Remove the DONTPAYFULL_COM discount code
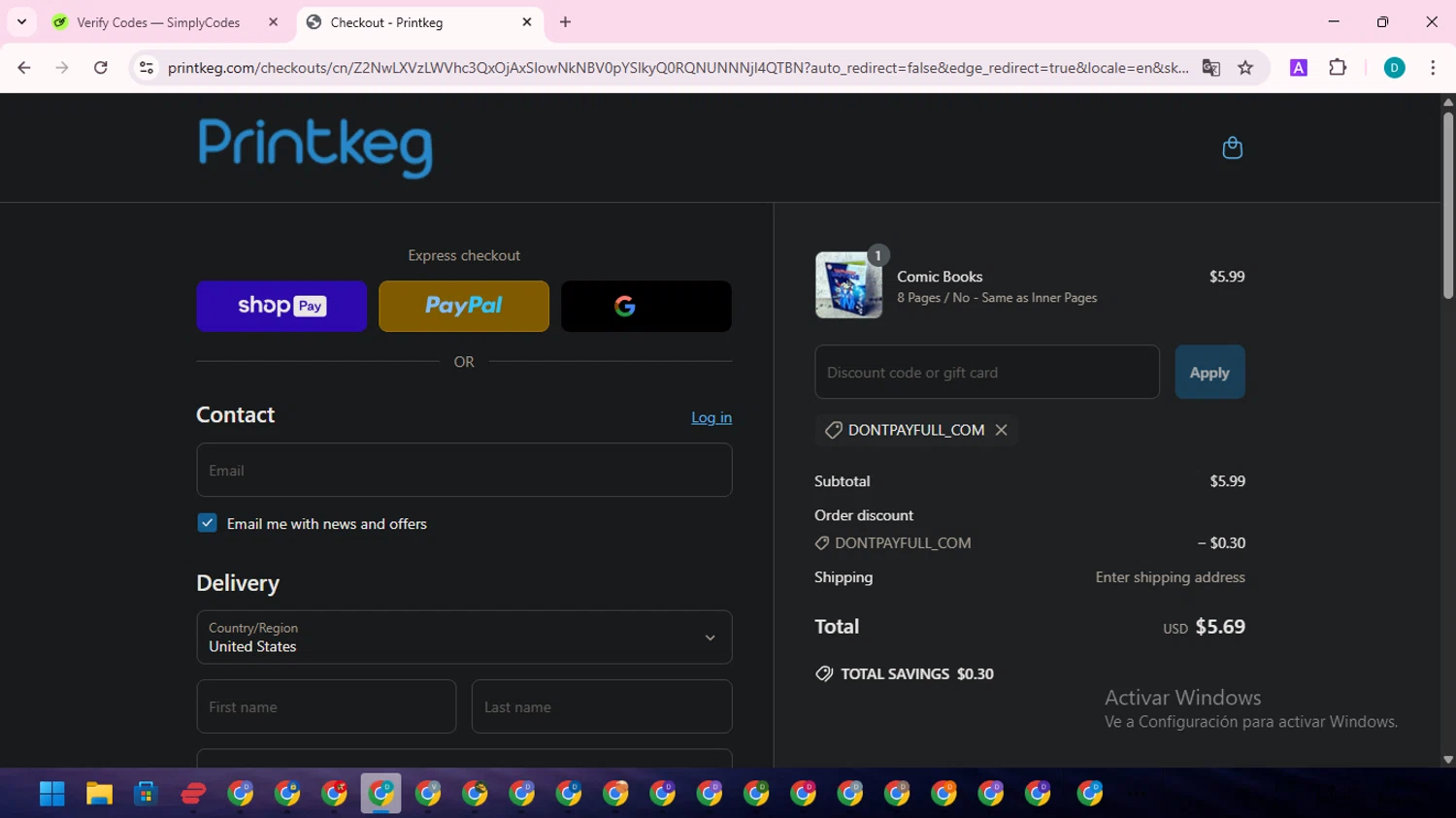The height and width of the screenshot is (818, 1456). tap(1001, 430)
